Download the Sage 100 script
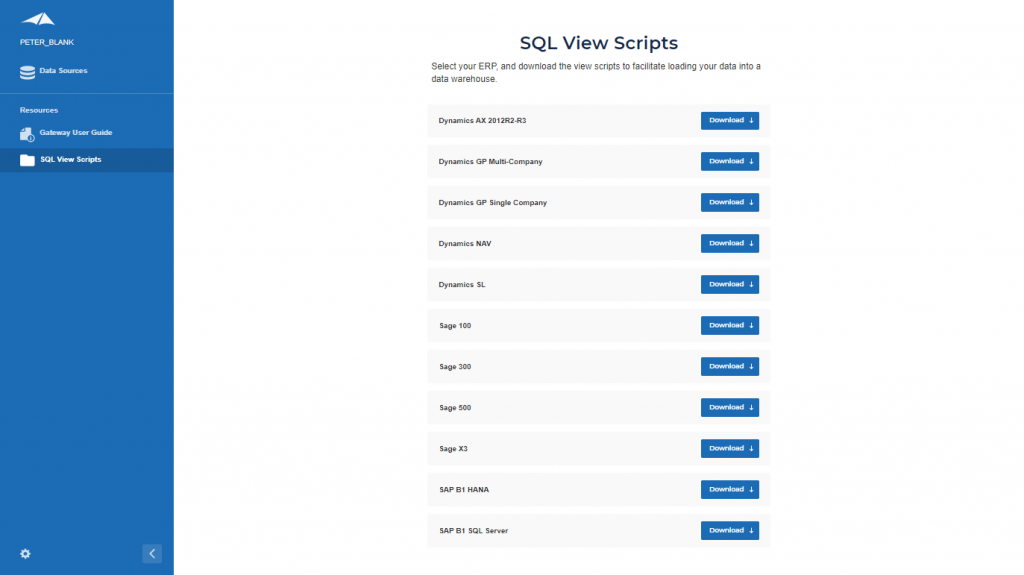This screenshot has width=1024, height=575. click(729, 325)
